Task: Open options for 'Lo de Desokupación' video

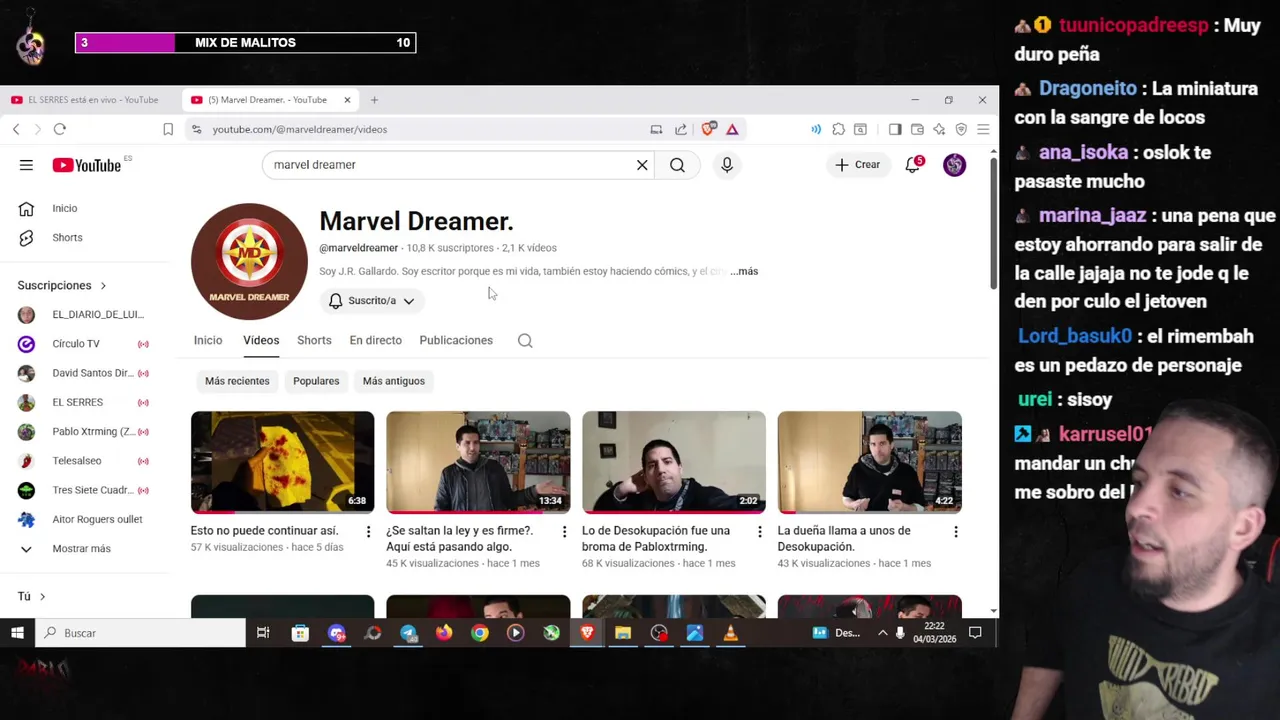Action: tap(759, 532)
